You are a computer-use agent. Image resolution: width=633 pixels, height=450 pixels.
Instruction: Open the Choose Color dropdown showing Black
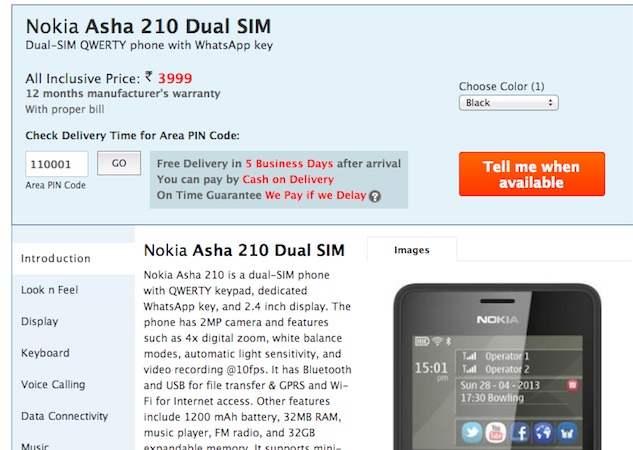tap(509, 103)
